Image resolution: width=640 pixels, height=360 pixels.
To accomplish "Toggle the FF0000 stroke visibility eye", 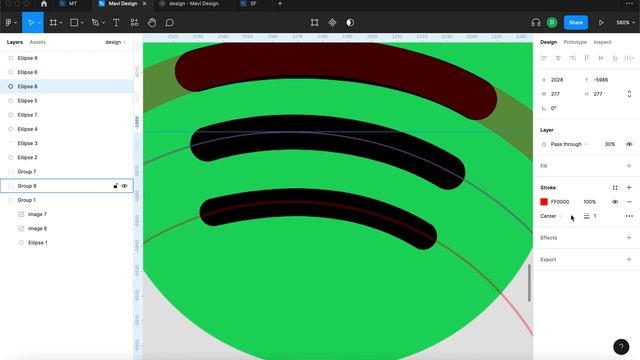I will click(615, 202).
